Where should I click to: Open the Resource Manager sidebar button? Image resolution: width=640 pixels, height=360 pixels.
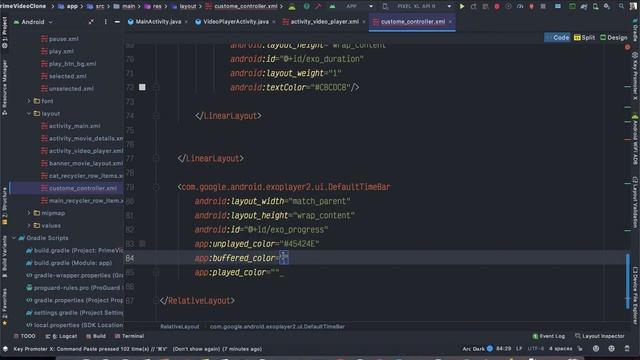4,87
